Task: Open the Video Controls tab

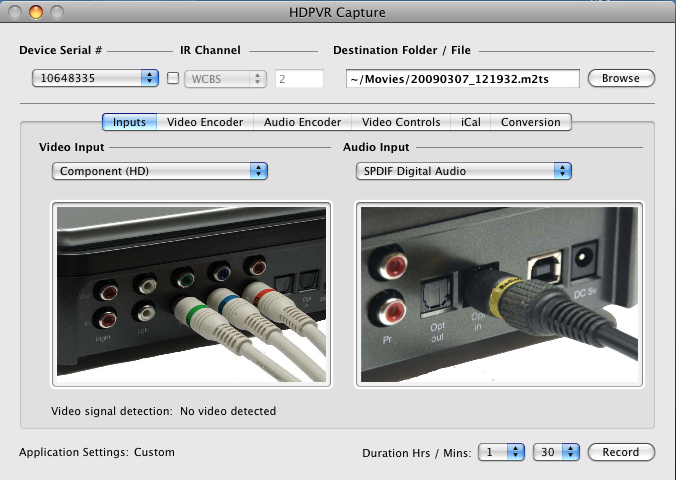Action: tap(400, 122)
